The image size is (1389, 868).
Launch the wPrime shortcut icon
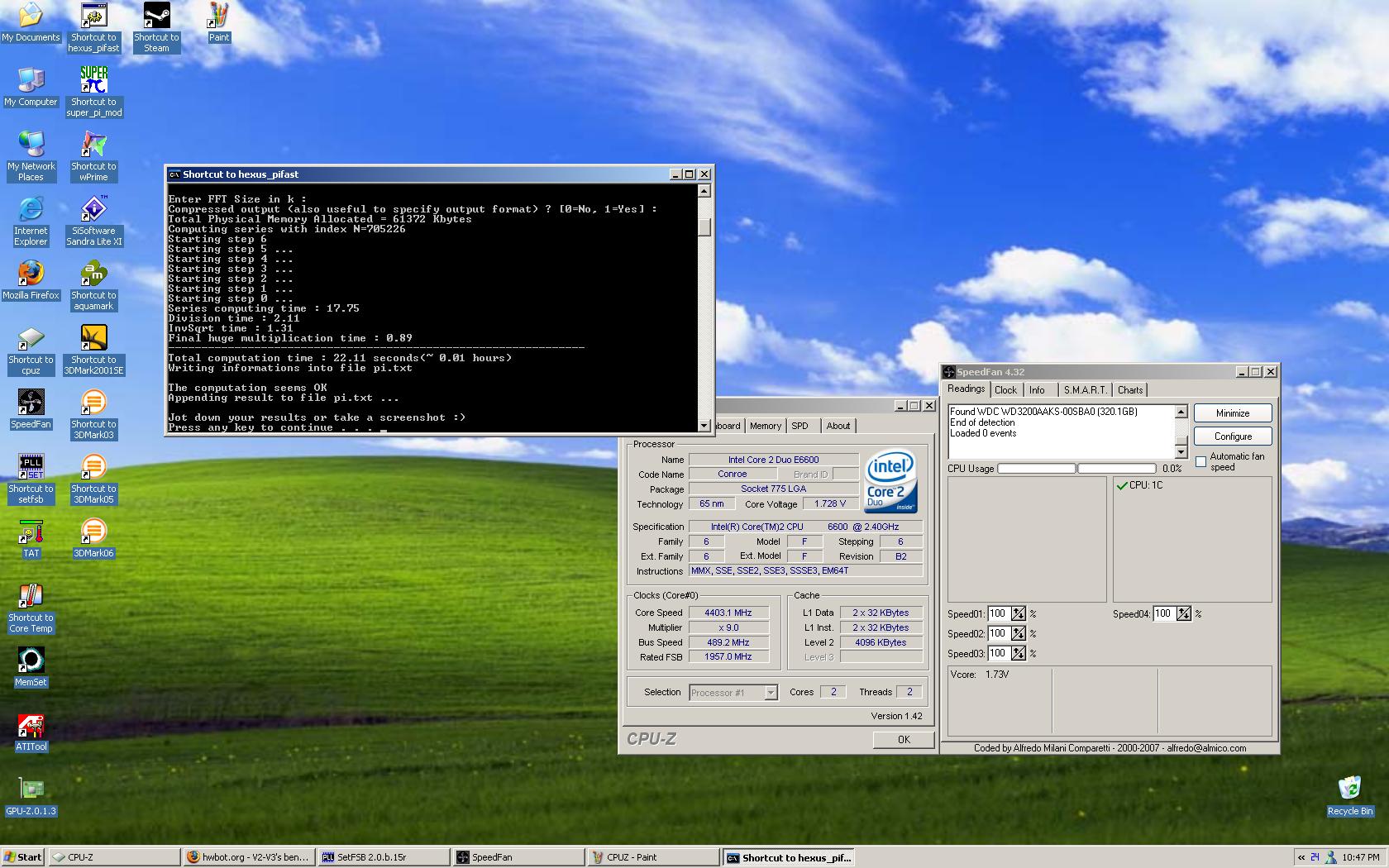coord(93,156)
